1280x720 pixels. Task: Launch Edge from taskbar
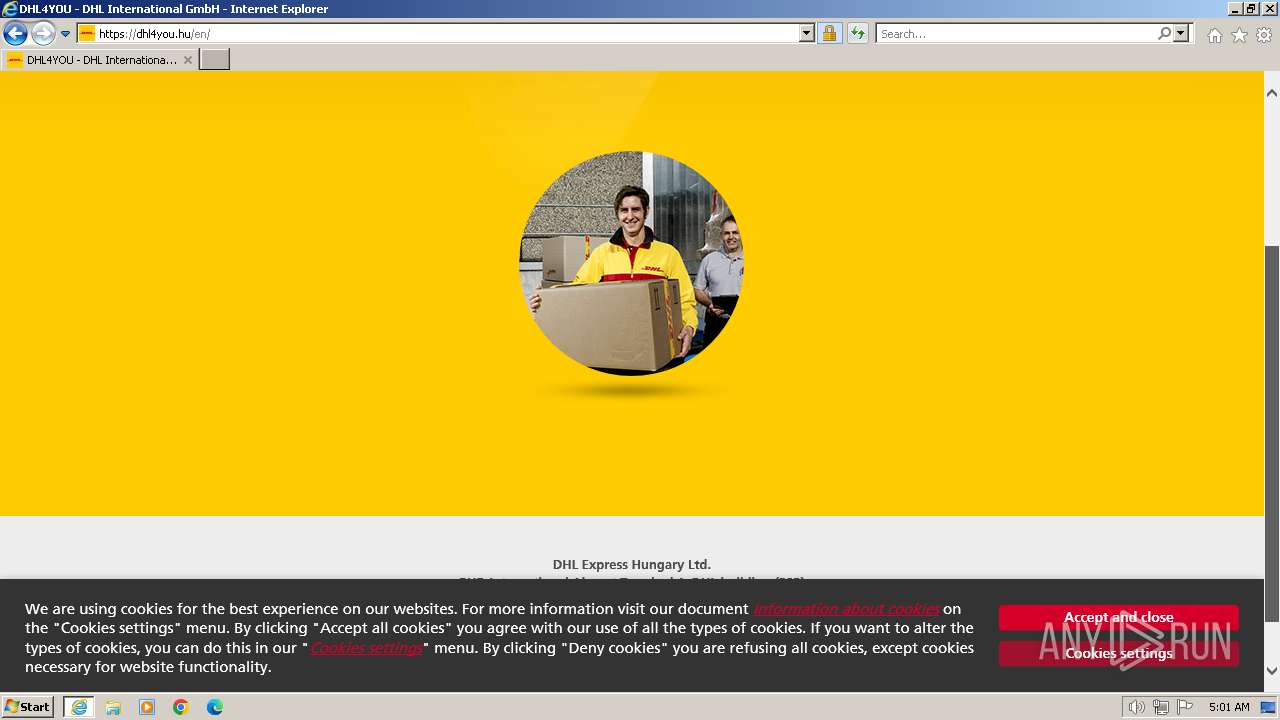215,707
